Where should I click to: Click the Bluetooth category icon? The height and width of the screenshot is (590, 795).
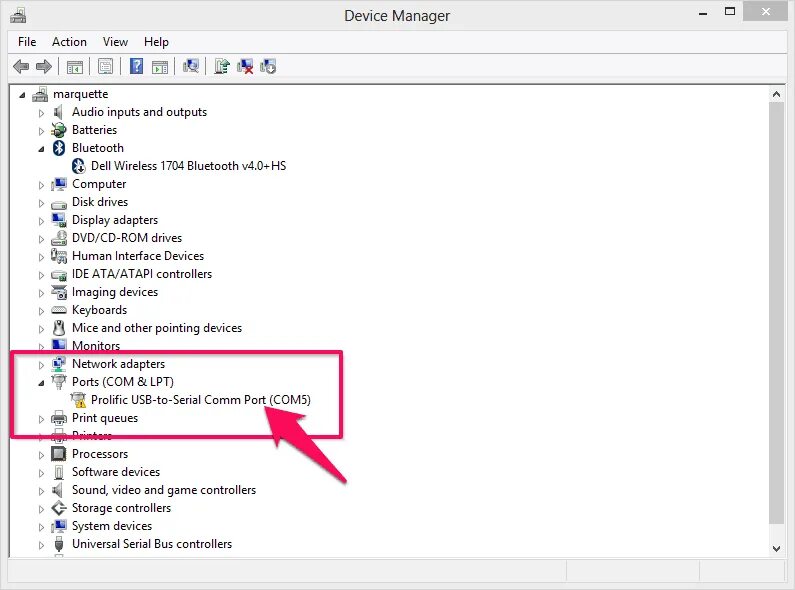(x=59, y=148)
